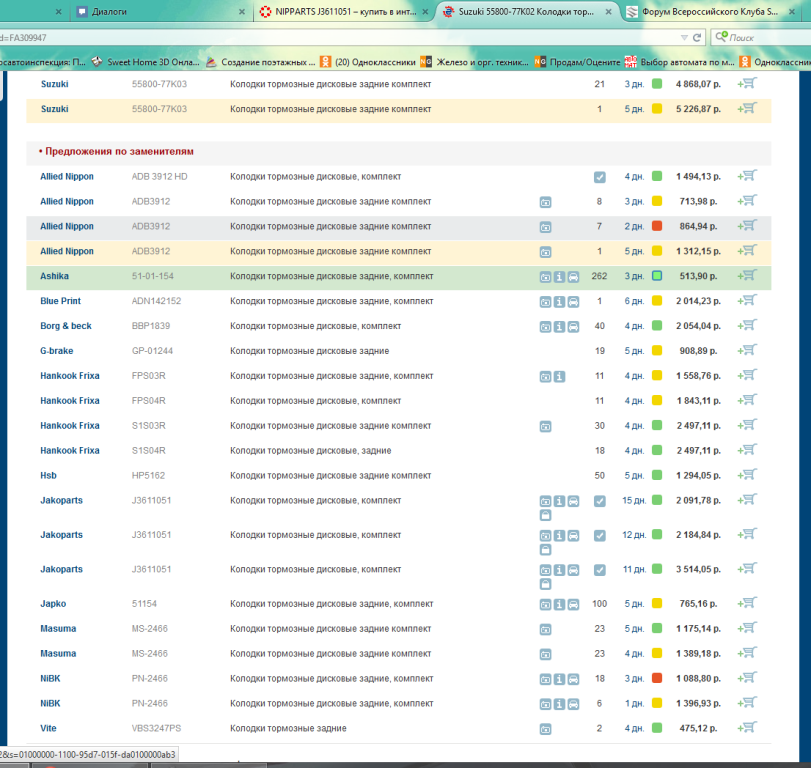Screen dimensions: 811x768
Task: Click availability checkmark on Jakoparts 15 дн. row
Action: [x=599, y=501]
